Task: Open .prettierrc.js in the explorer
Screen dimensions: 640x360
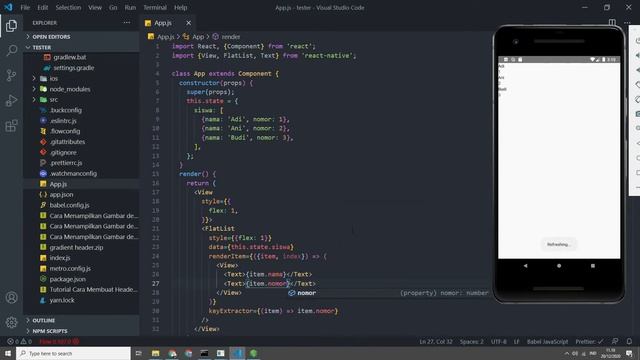Action: click(x=66, y=163)
